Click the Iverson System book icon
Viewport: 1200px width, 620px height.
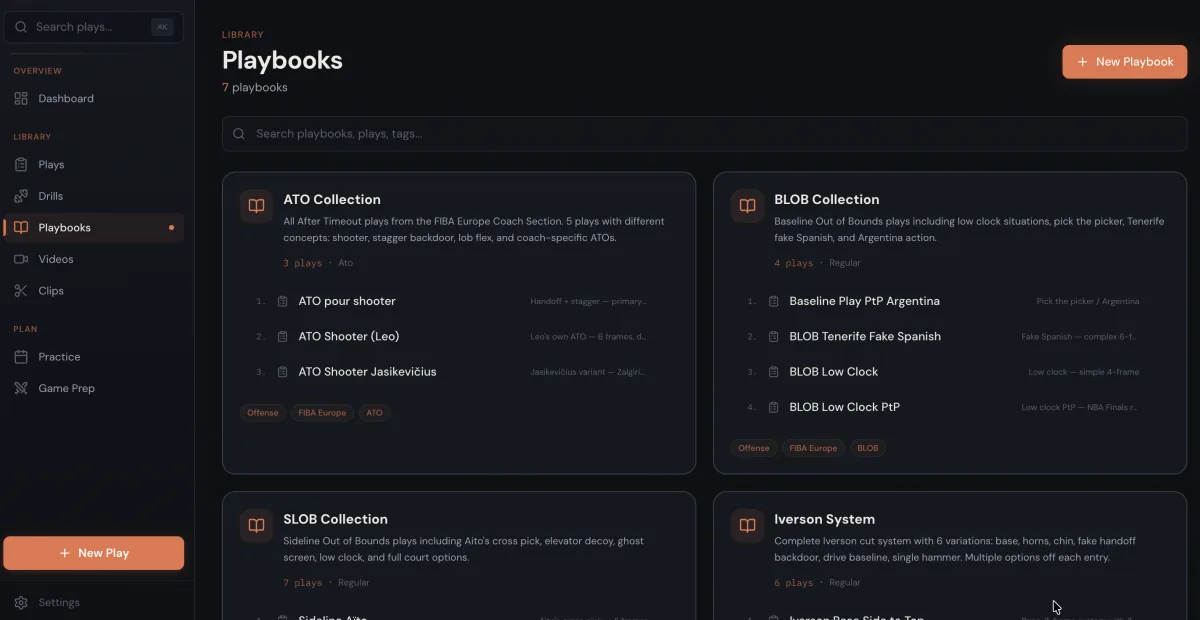pyautogui.click(x=747, y=526)
